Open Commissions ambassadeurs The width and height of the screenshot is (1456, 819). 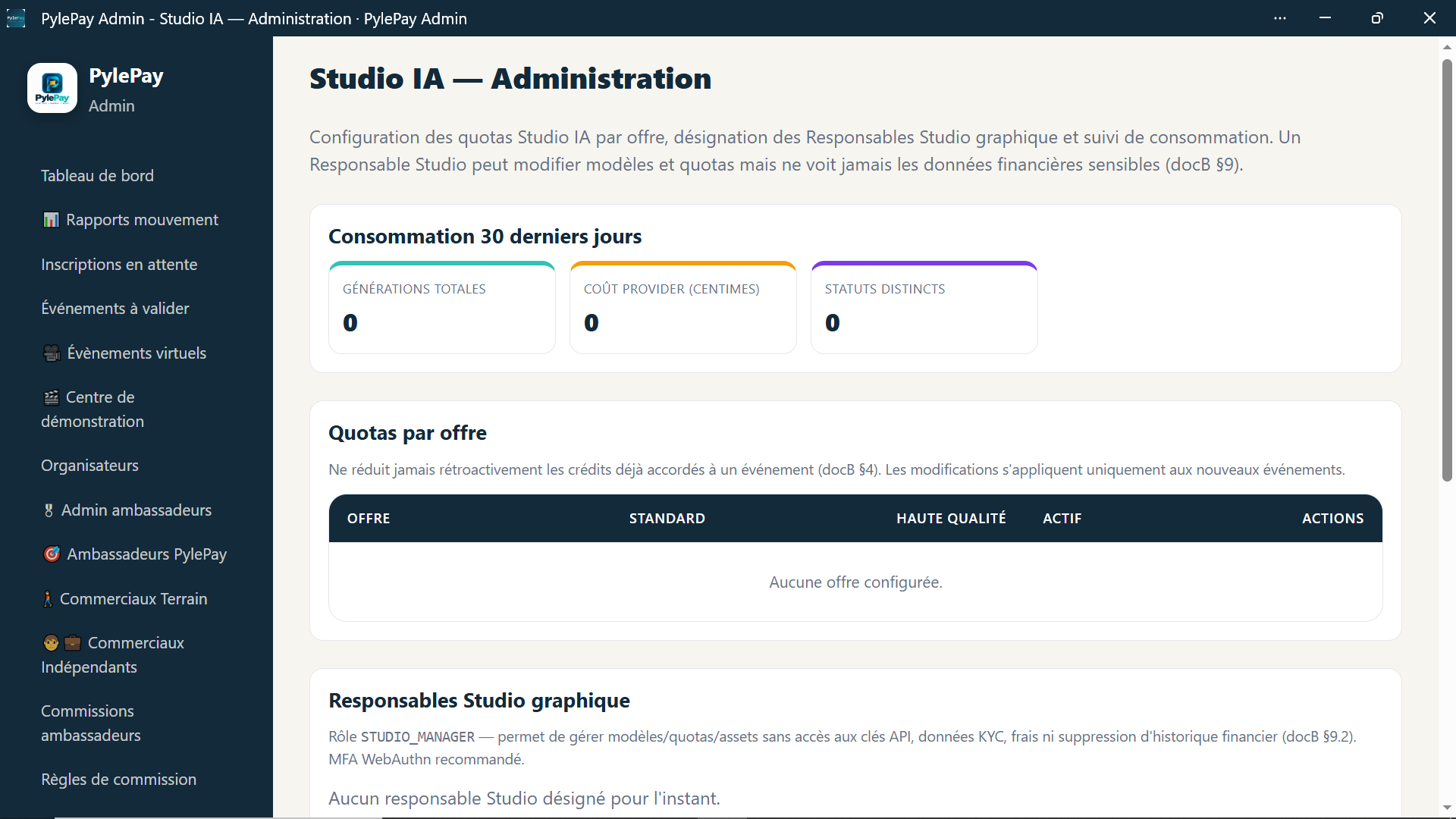(91, 723)
